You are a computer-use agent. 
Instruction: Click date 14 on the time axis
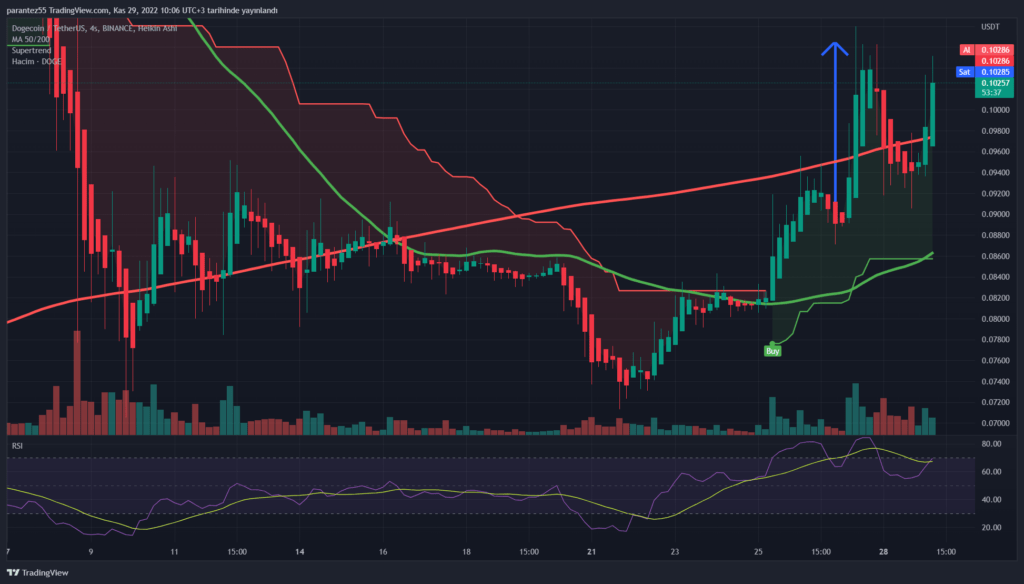[300, 551]
